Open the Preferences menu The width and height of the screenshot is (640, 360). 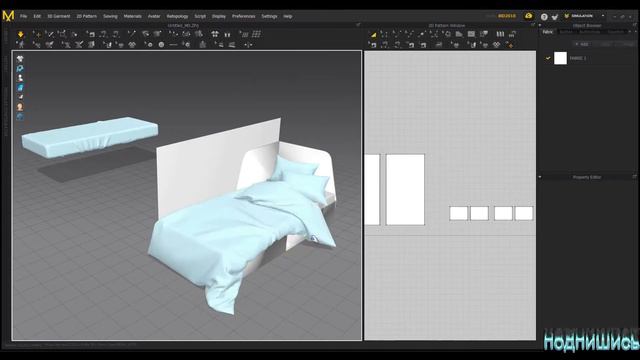pyautogui.click(x=244, y=16)
